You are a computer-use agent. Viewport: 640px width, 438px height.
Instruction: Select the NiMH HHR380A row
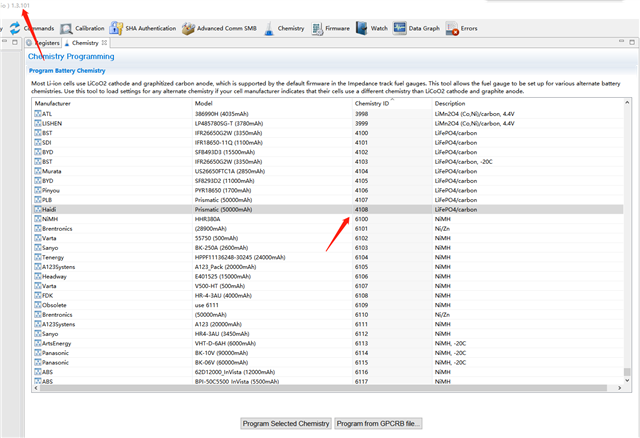click(328, 219)
